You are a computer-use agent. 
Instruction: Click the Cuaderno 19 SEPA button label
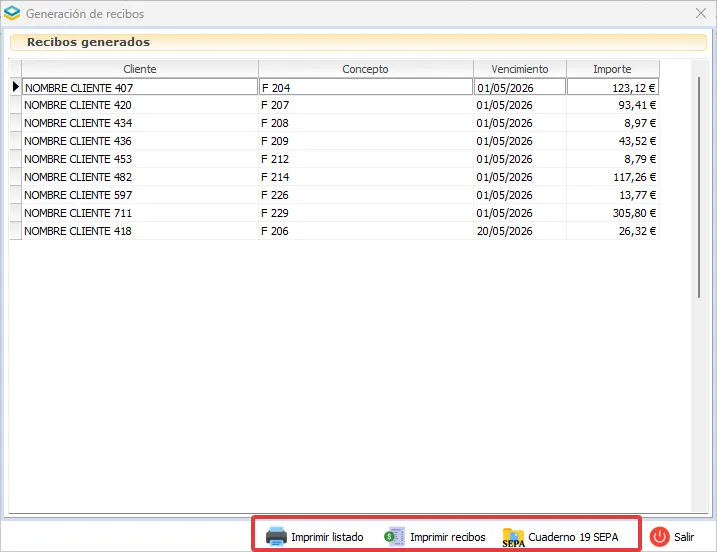(573, 537)
